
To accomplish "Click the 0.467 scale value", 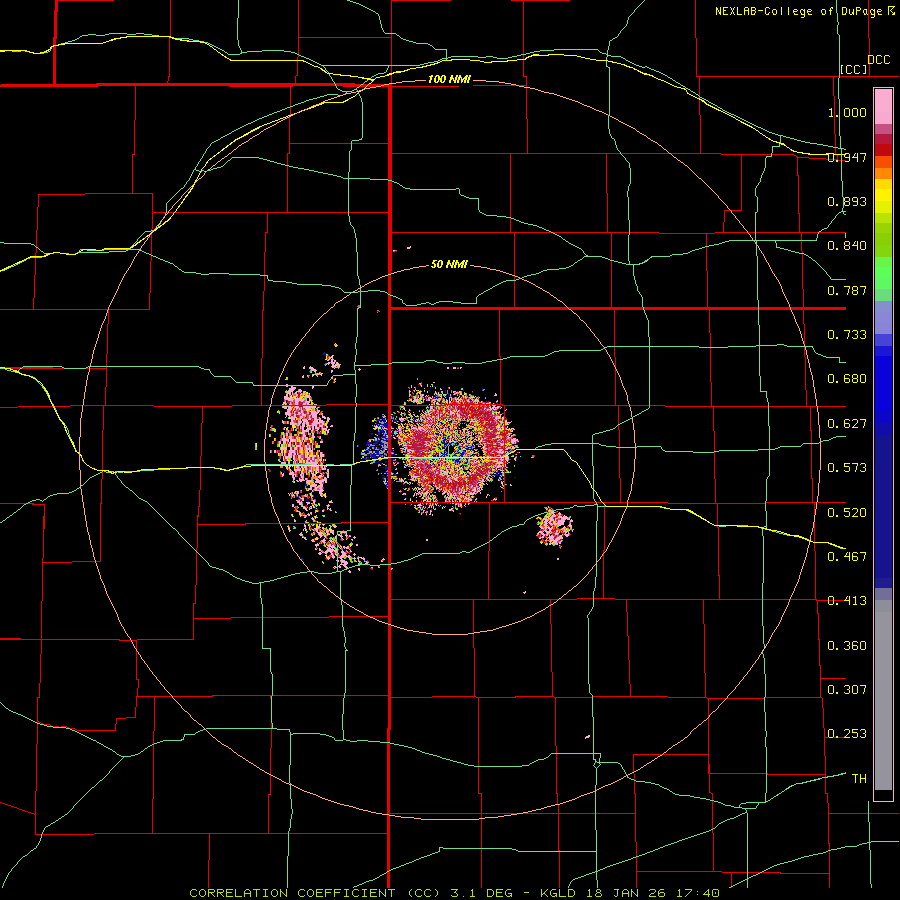I will (x=847, y=557).
